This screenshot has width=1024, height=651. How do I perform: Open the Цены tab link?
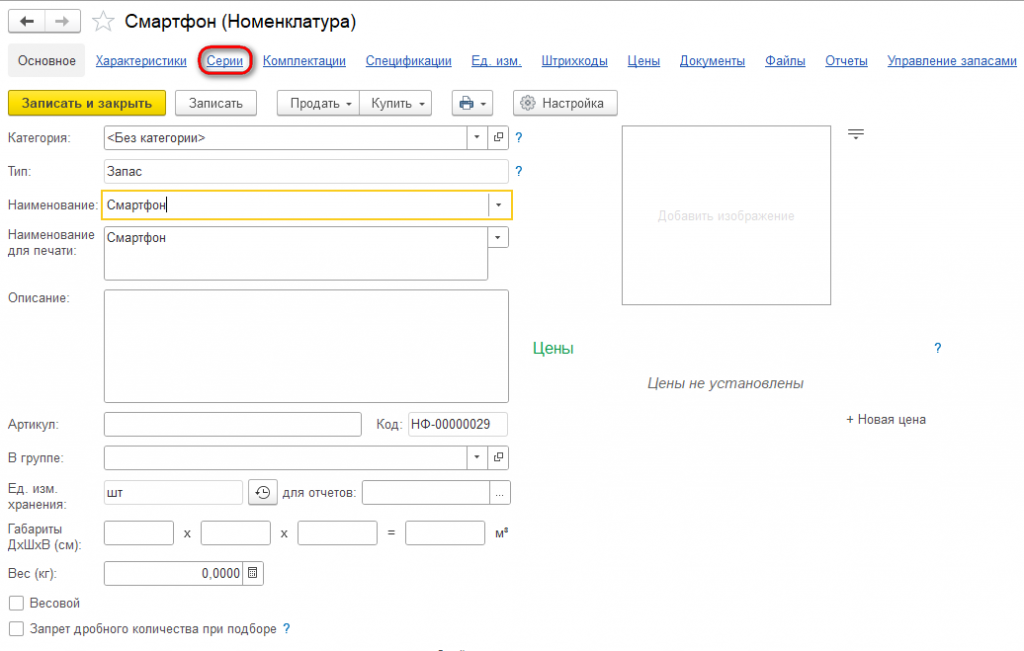(643, 61)
